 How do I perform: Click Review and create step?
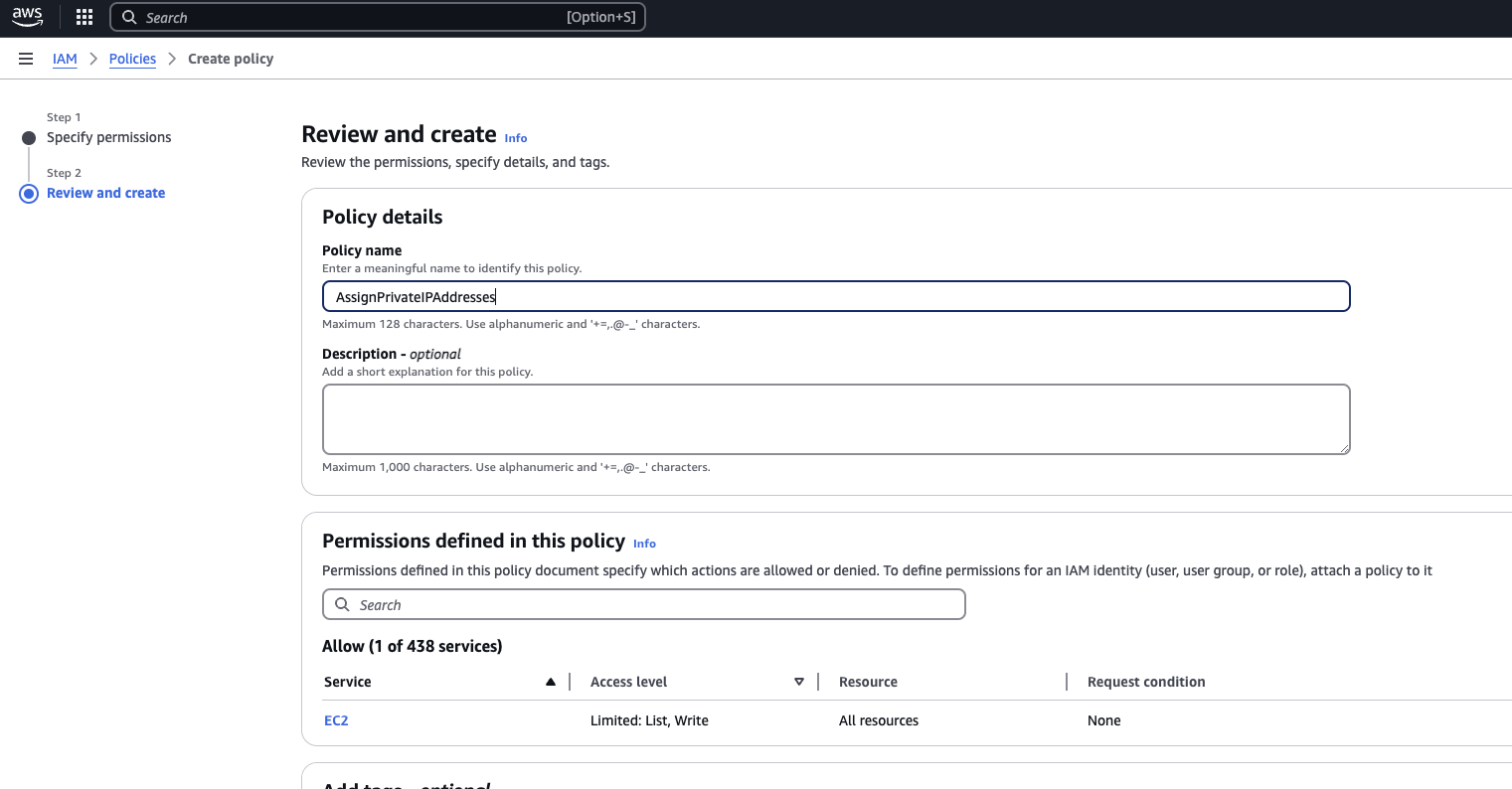(106, 193)
